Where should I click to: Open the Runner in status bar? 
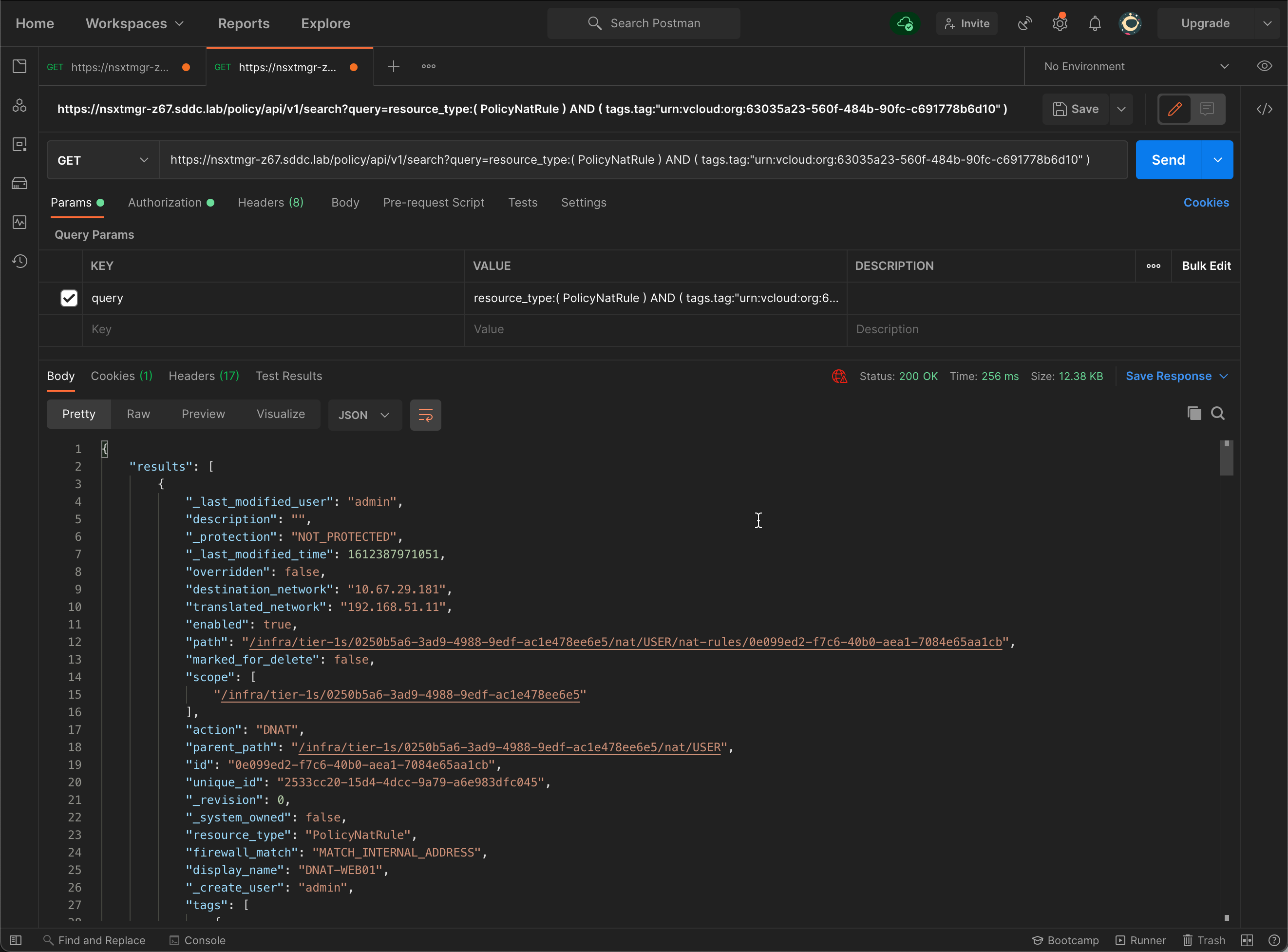point(1140,940)
